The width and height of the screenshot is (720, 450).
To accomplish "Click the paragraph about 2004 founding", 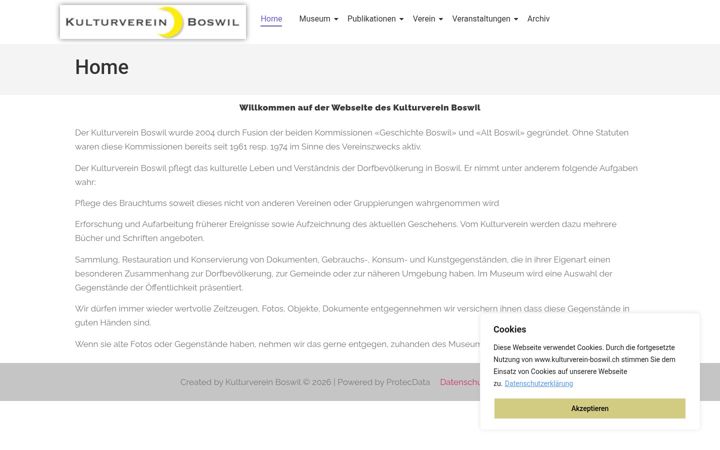I will pos(352,140).
